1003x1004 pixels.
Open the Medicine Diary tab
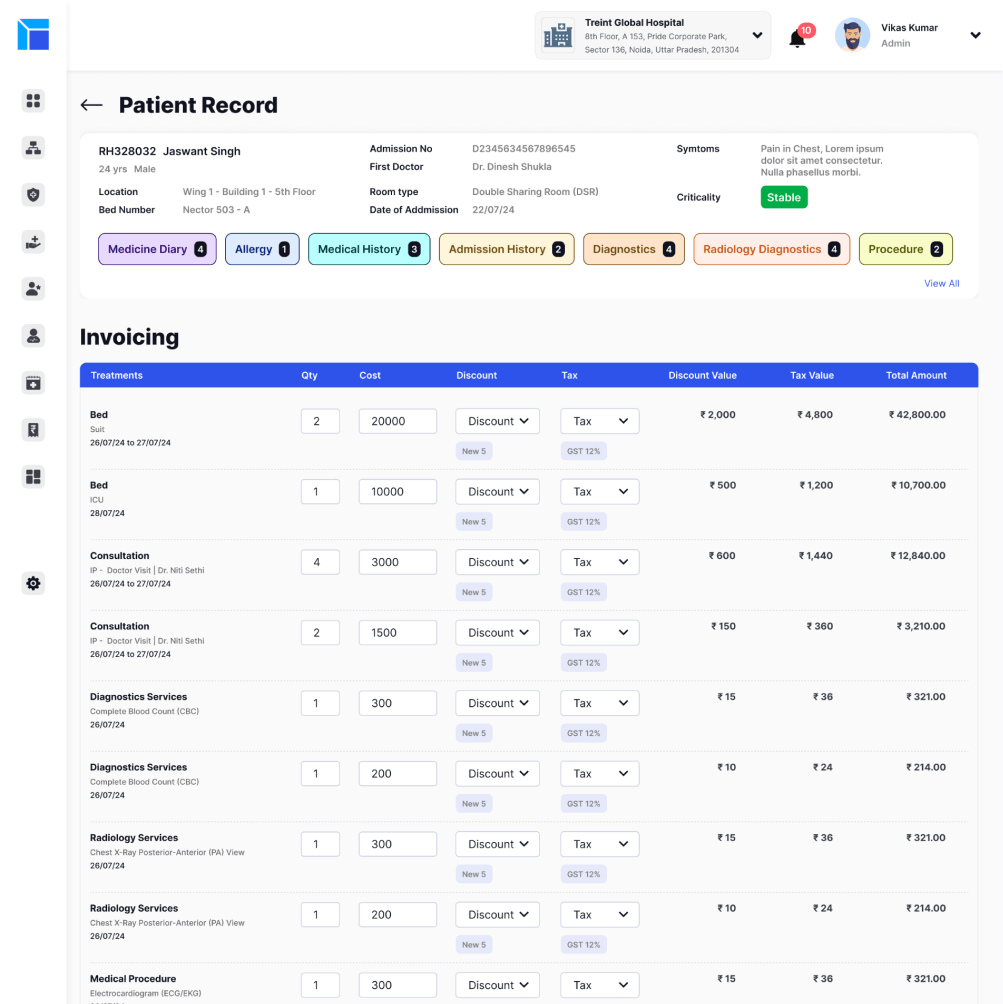point(157,249)
